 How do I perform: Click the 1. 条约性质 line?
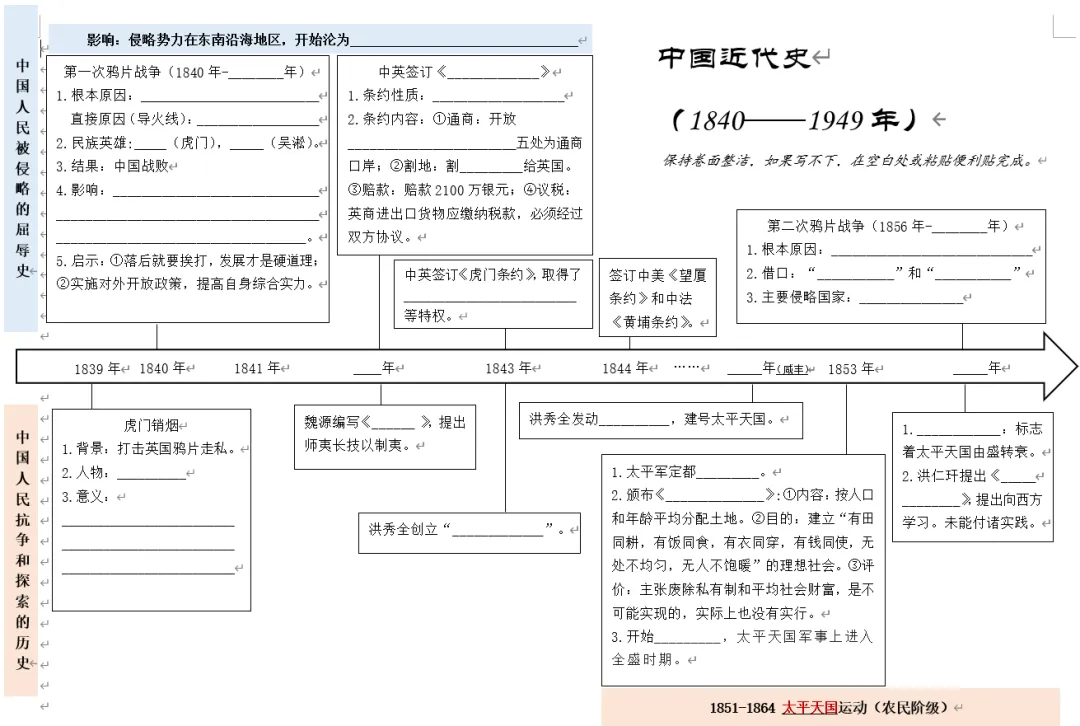click(x=455, y=96)
